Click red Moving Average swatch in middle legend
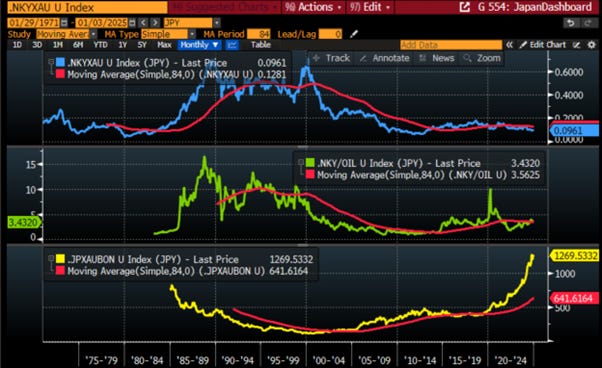Viewport: 602px width, 368px height. coord(310,175)
